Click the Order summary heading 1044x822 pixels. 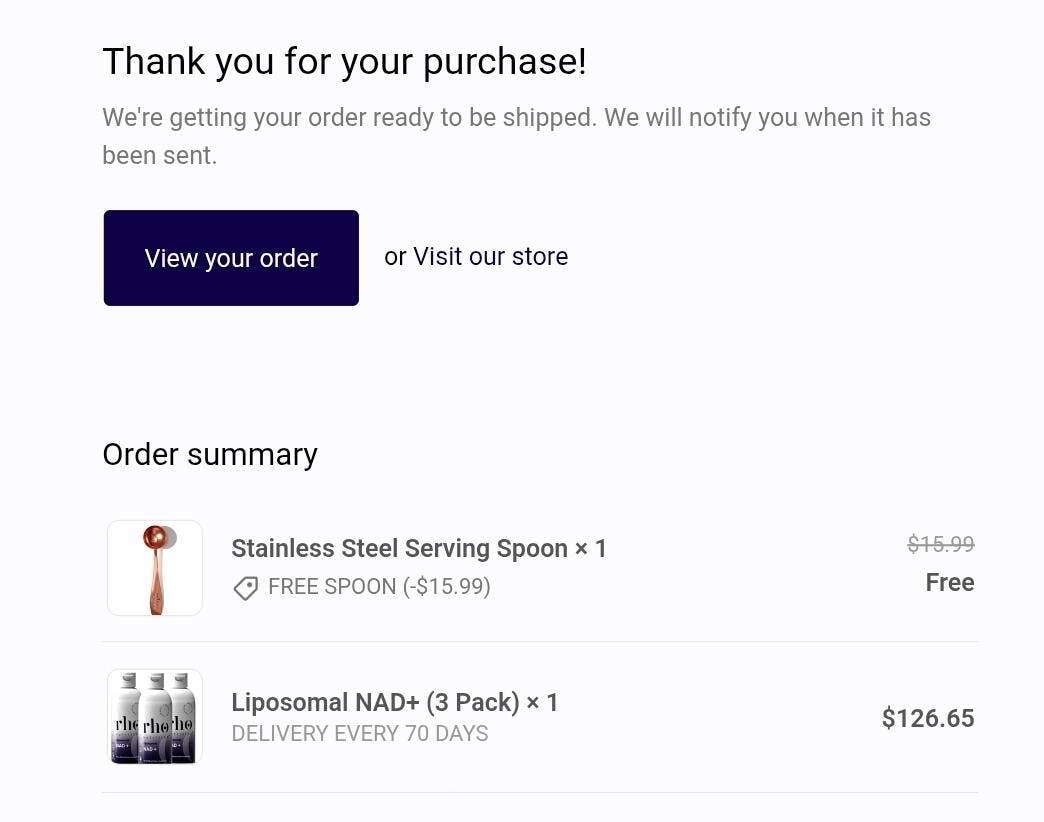click(x=210, y=454)
